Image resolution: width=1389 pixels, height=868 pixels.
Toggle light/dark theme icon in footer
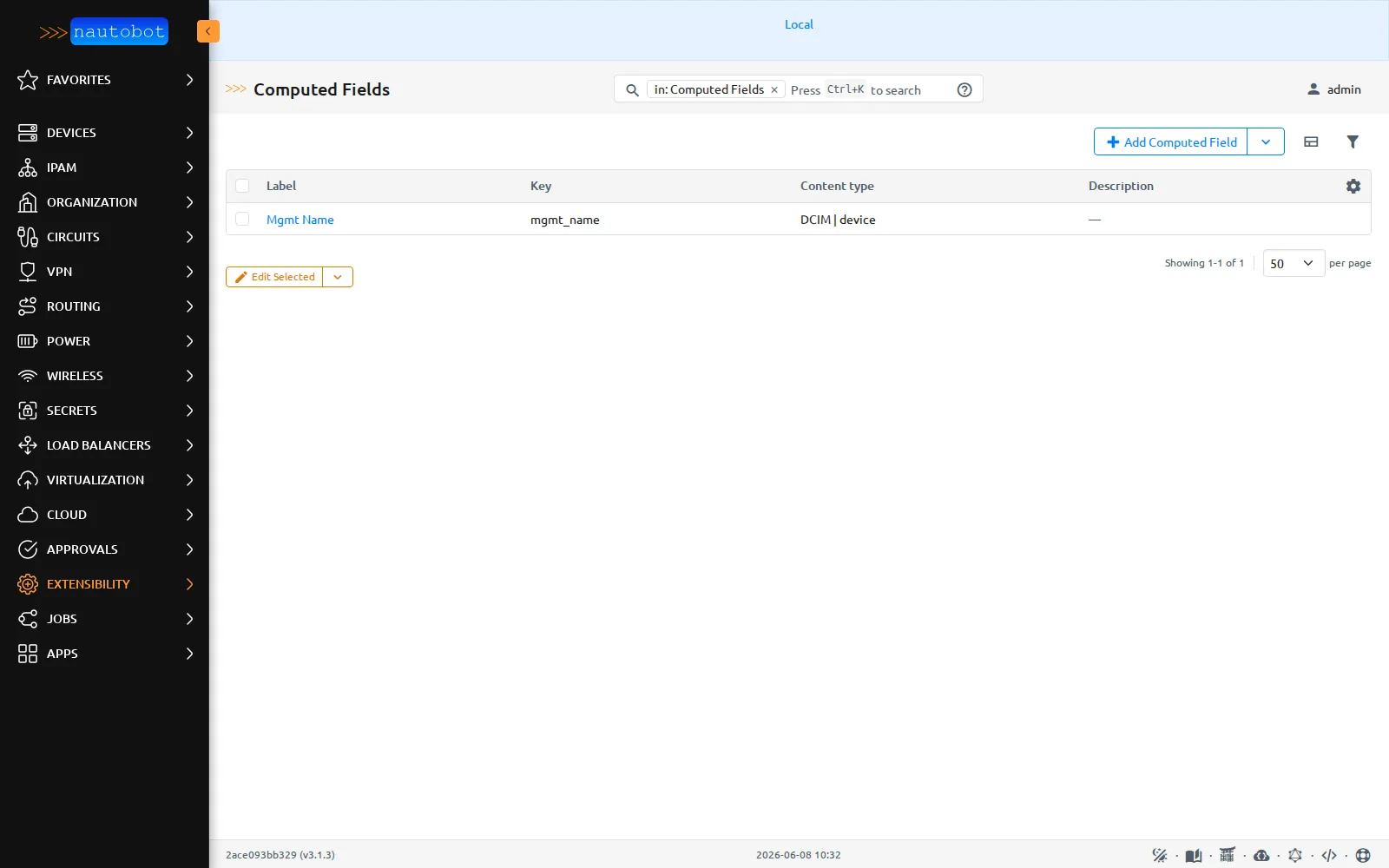pos(1160,855)
